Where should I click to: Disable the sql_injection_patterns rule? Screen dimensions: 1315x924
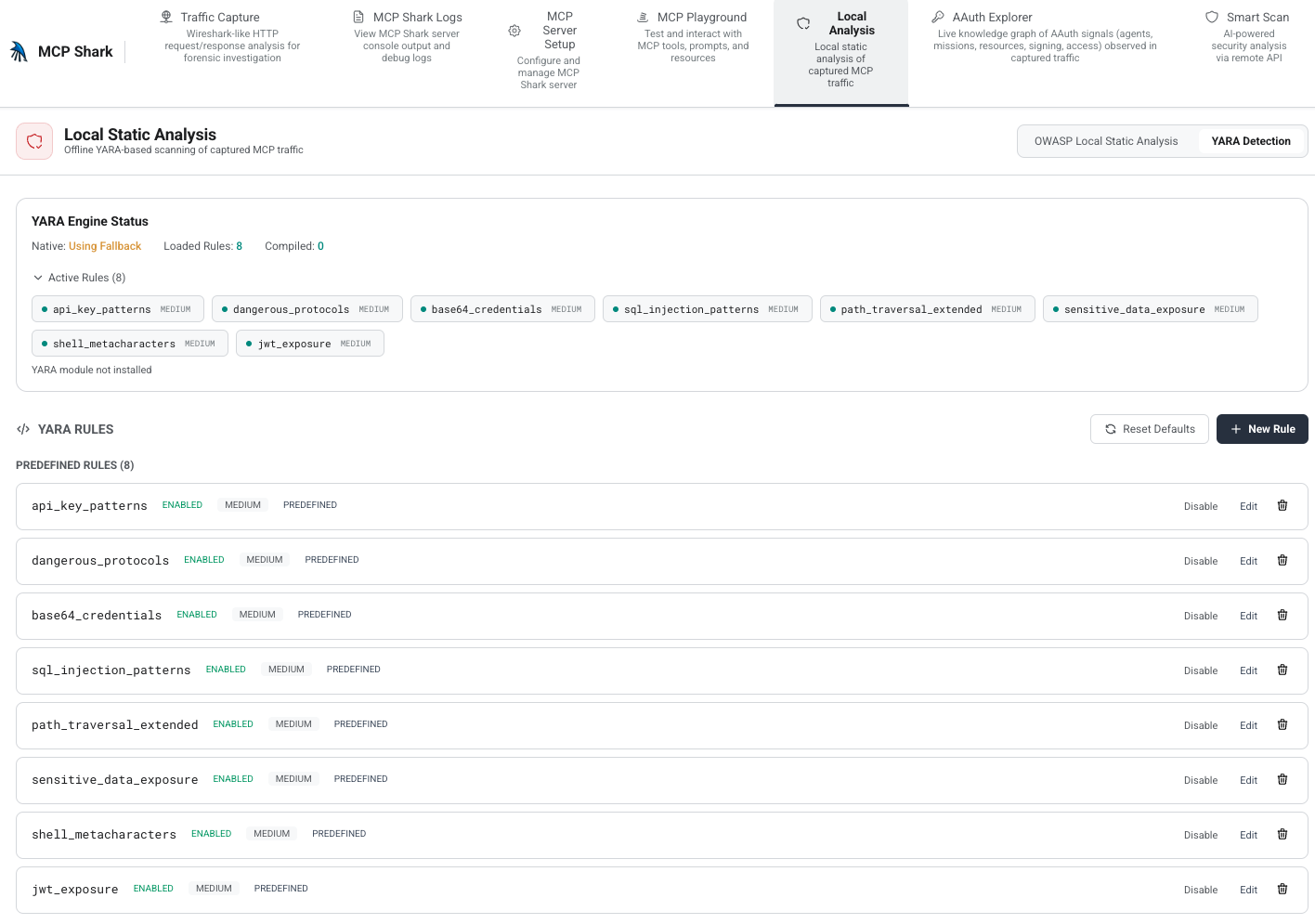point(1201,670)
